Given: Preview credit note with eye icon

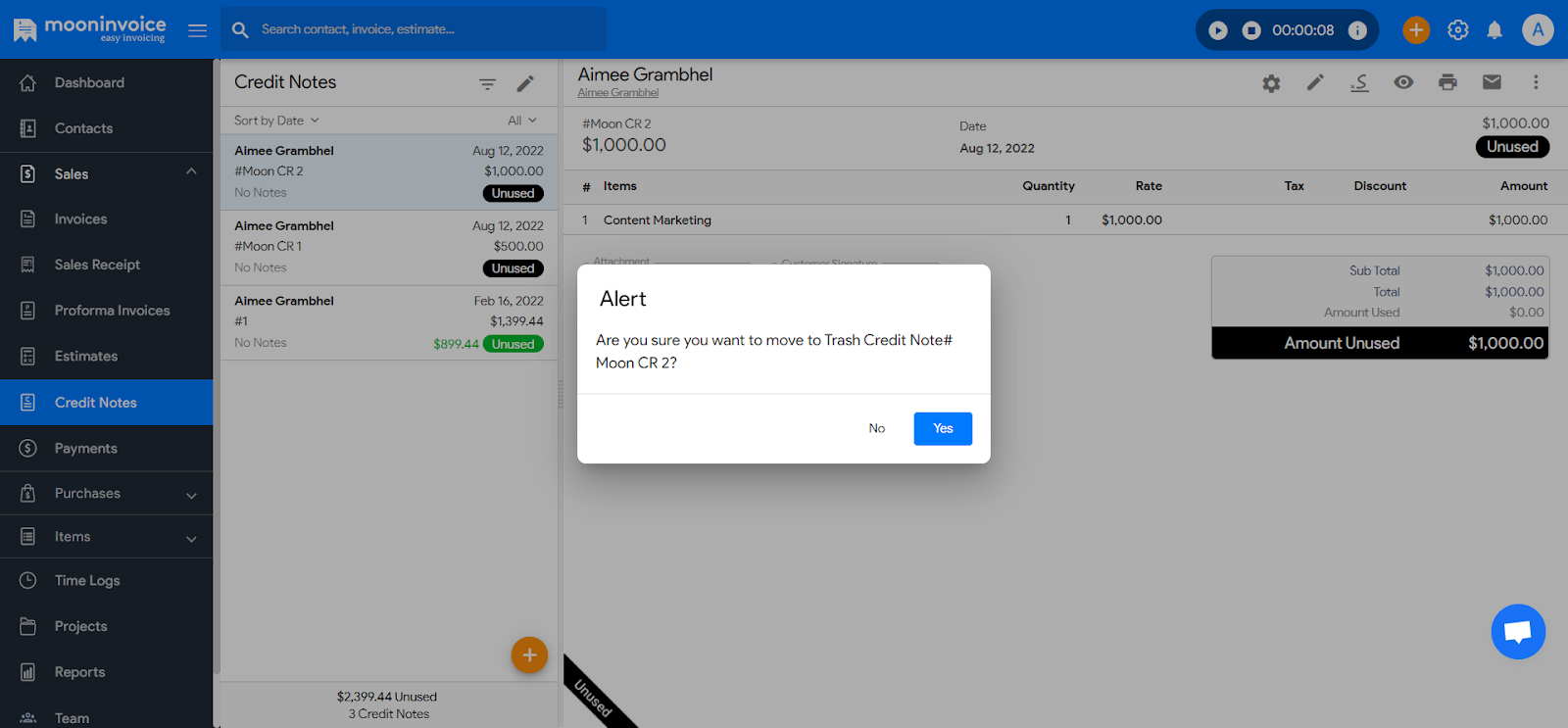Looking at the screenshot, I should pos(1403,82).
